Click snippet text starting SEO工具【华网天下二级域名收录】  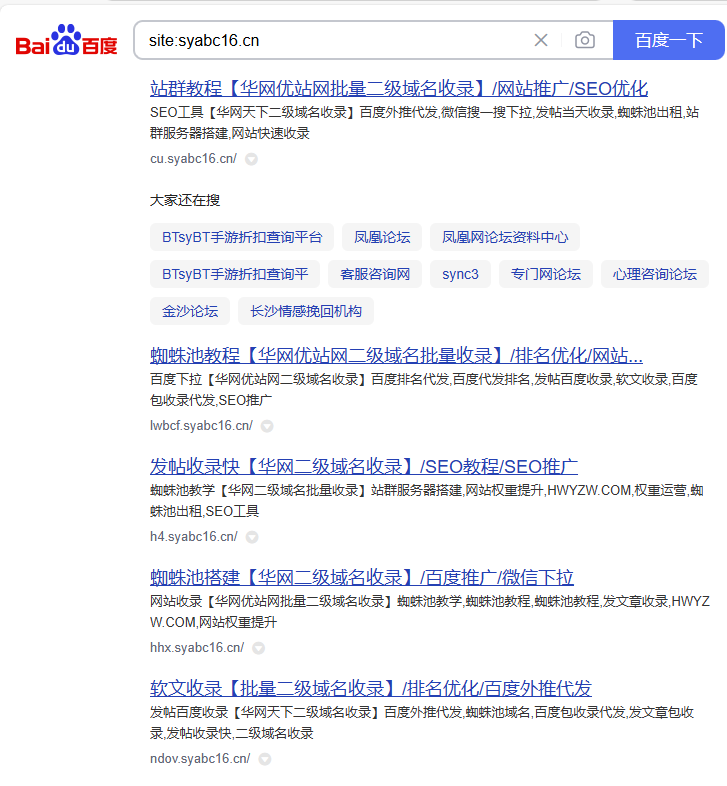pyautogui.click(x=424, y=123)
